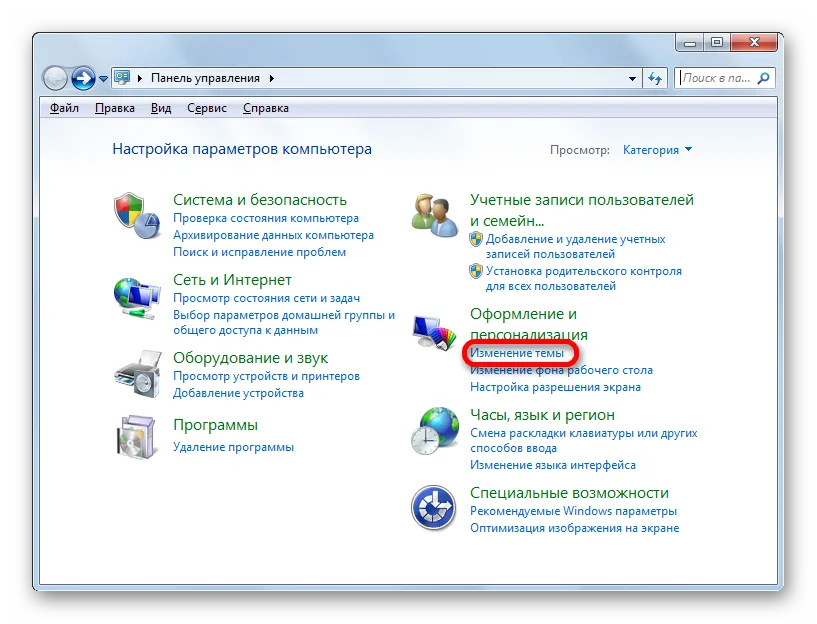Screen dimensions: 817x624
Task: Close the Control Panel window
Action: 754,43
